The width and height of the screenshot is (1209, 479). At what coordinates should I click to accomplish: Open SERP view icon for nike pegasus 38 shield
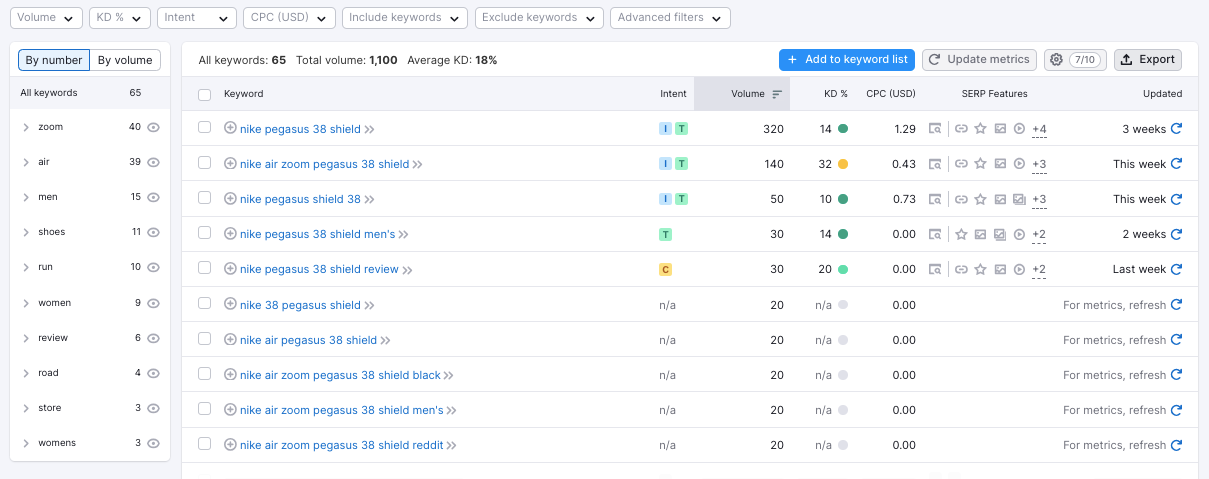[934, 129]
